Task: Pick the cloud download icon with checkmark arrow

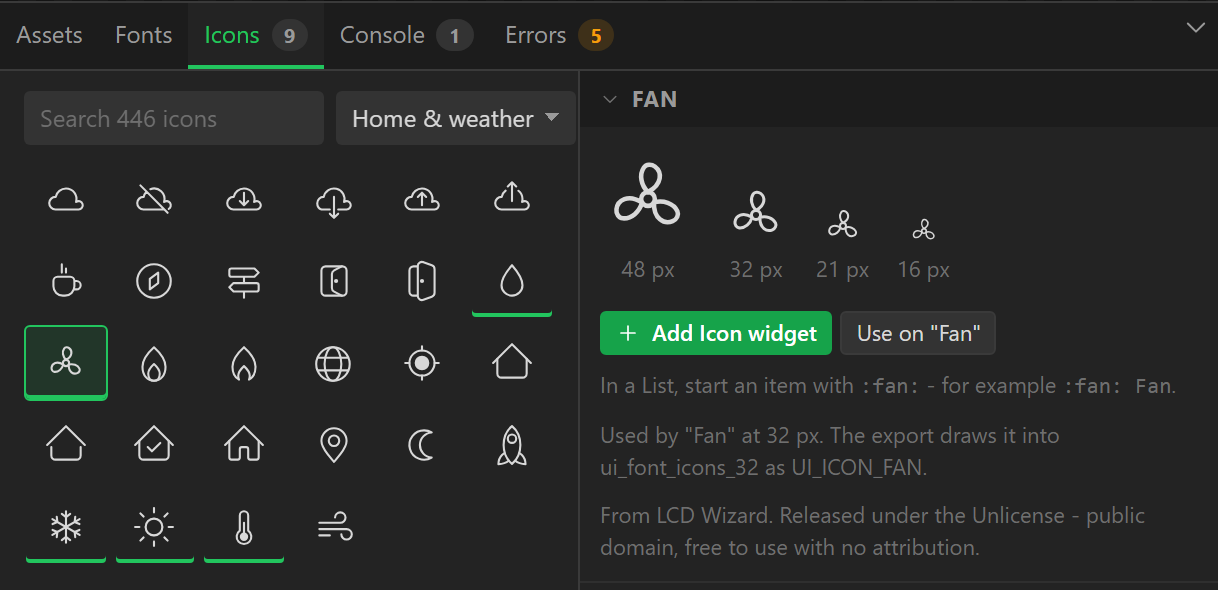Action: point(244,200)
